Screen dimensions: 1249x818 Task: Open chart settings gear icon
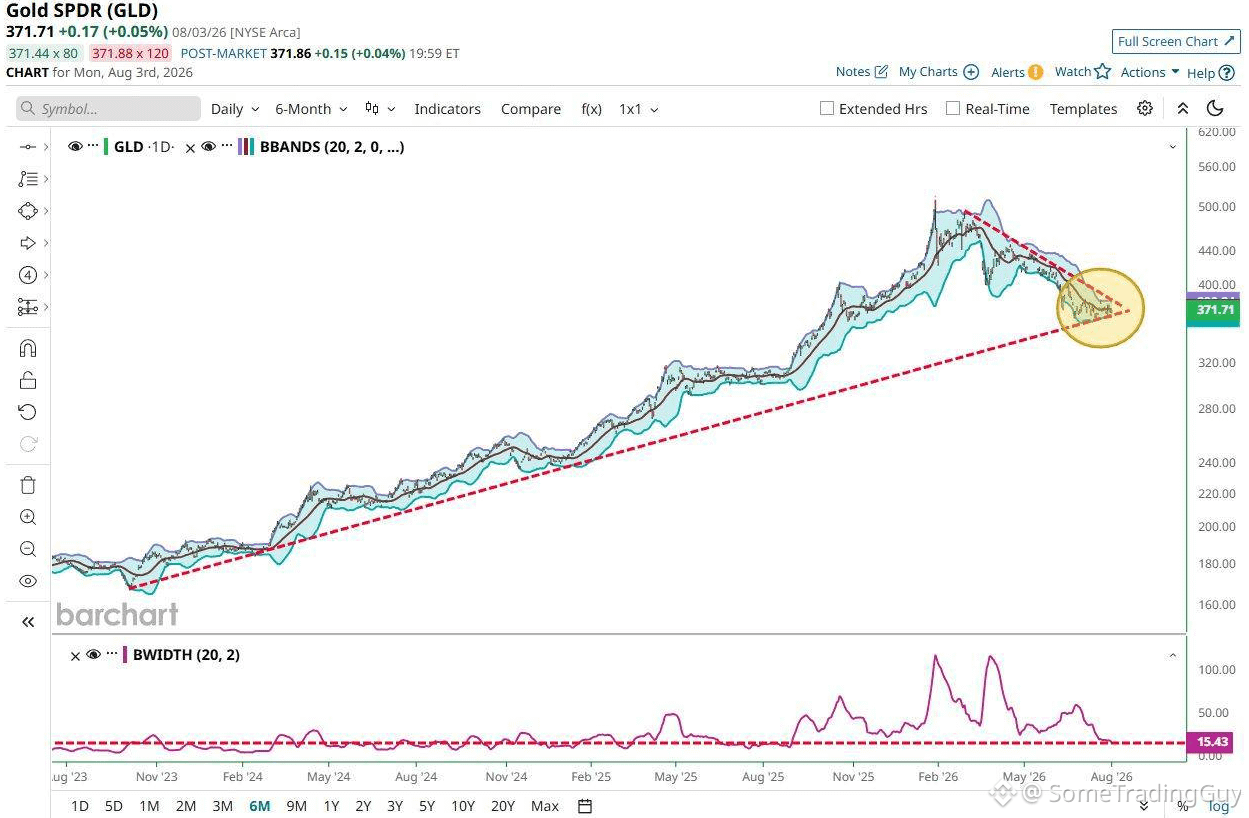pyautogui.click(x=1145, y=109)
